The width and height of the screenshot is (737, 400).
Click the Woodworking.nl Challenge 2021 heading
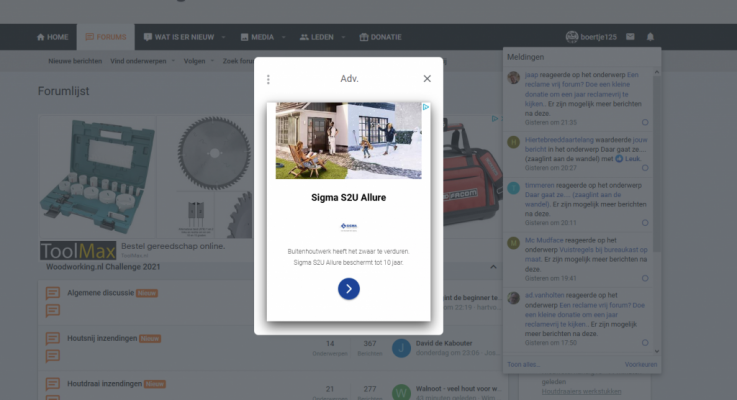click(x=103, y=267)
